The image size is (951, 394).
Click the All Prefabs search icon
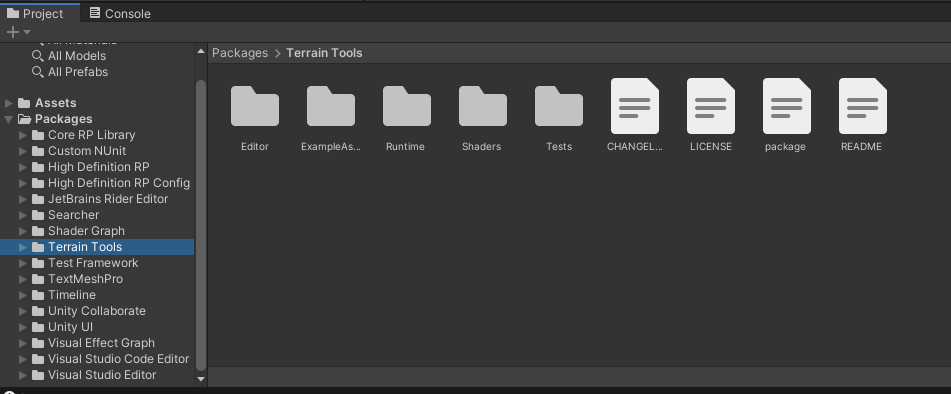click(38, 72)
